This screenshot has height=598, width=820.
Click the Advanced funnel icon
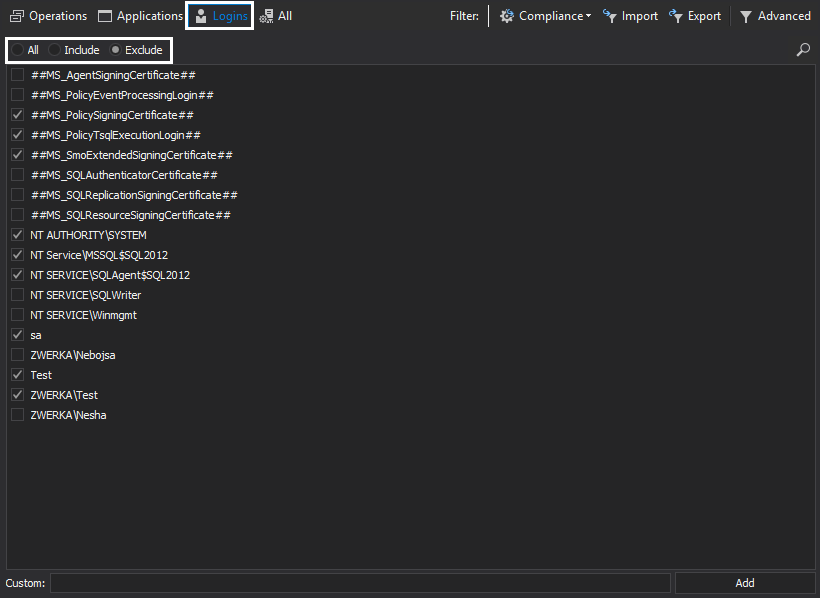(x=746, y=17)
